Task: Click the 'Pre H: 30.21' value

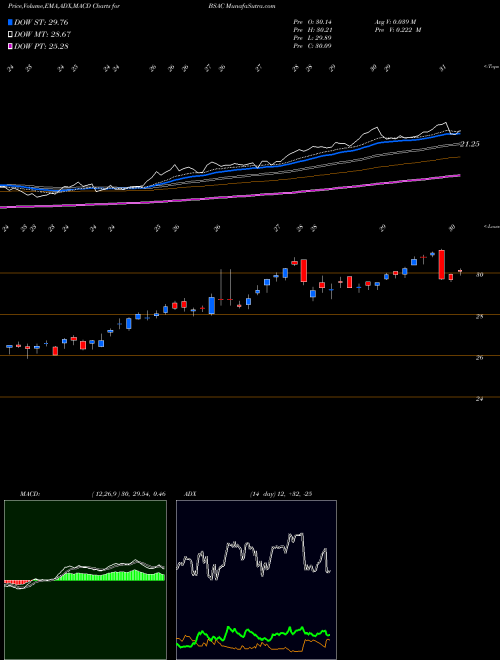Action: tap(312, 30)
